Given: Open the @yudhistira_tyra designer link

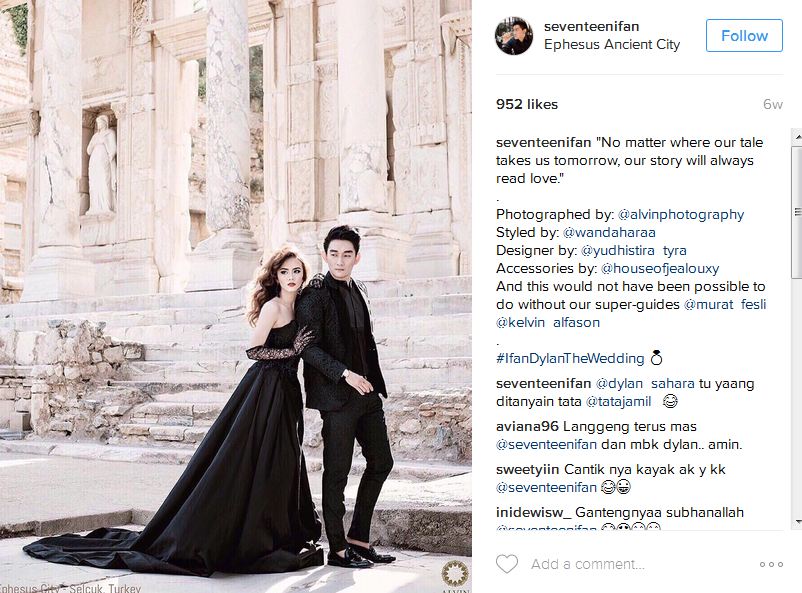Looking at the screenshot, I should click(634, 250).
